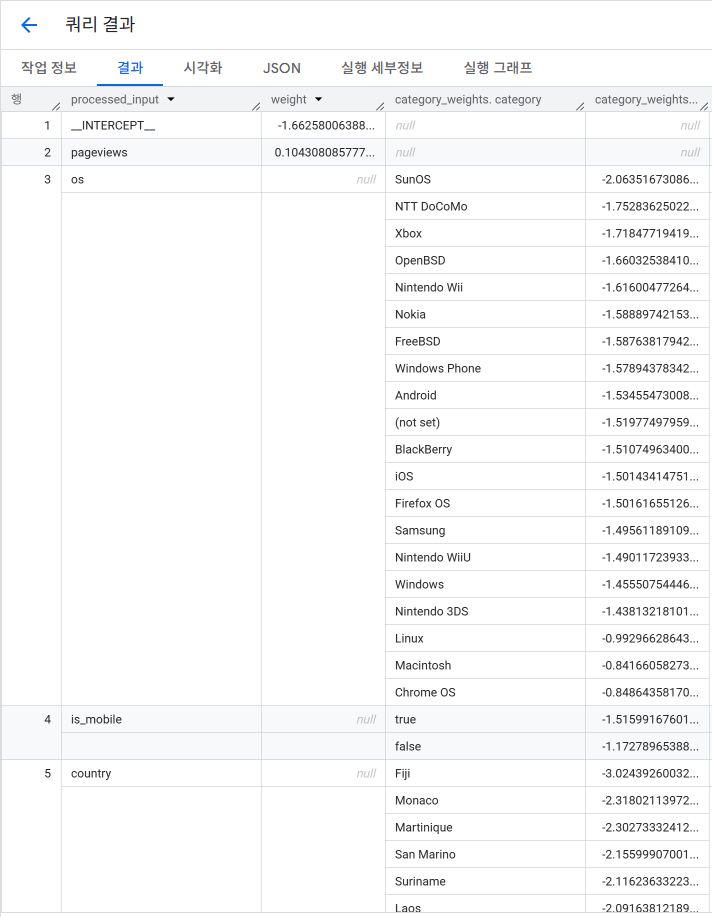Image resolution: width=712 pixels, height=917 pixels.
Task: Click the is_mobile cell in row 4
Action: tap(96, 720)
